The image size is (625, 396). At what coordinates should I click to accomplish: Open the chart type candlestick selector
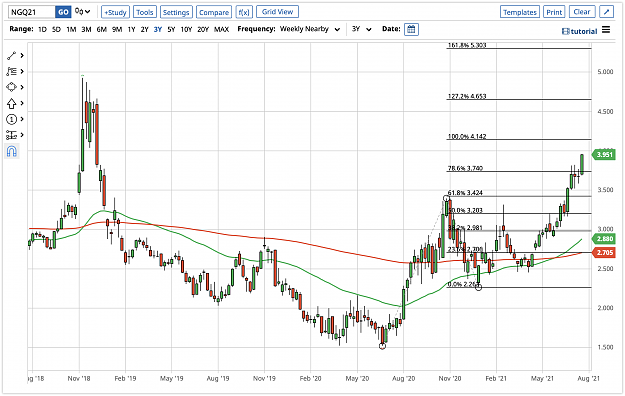(83, 12)
